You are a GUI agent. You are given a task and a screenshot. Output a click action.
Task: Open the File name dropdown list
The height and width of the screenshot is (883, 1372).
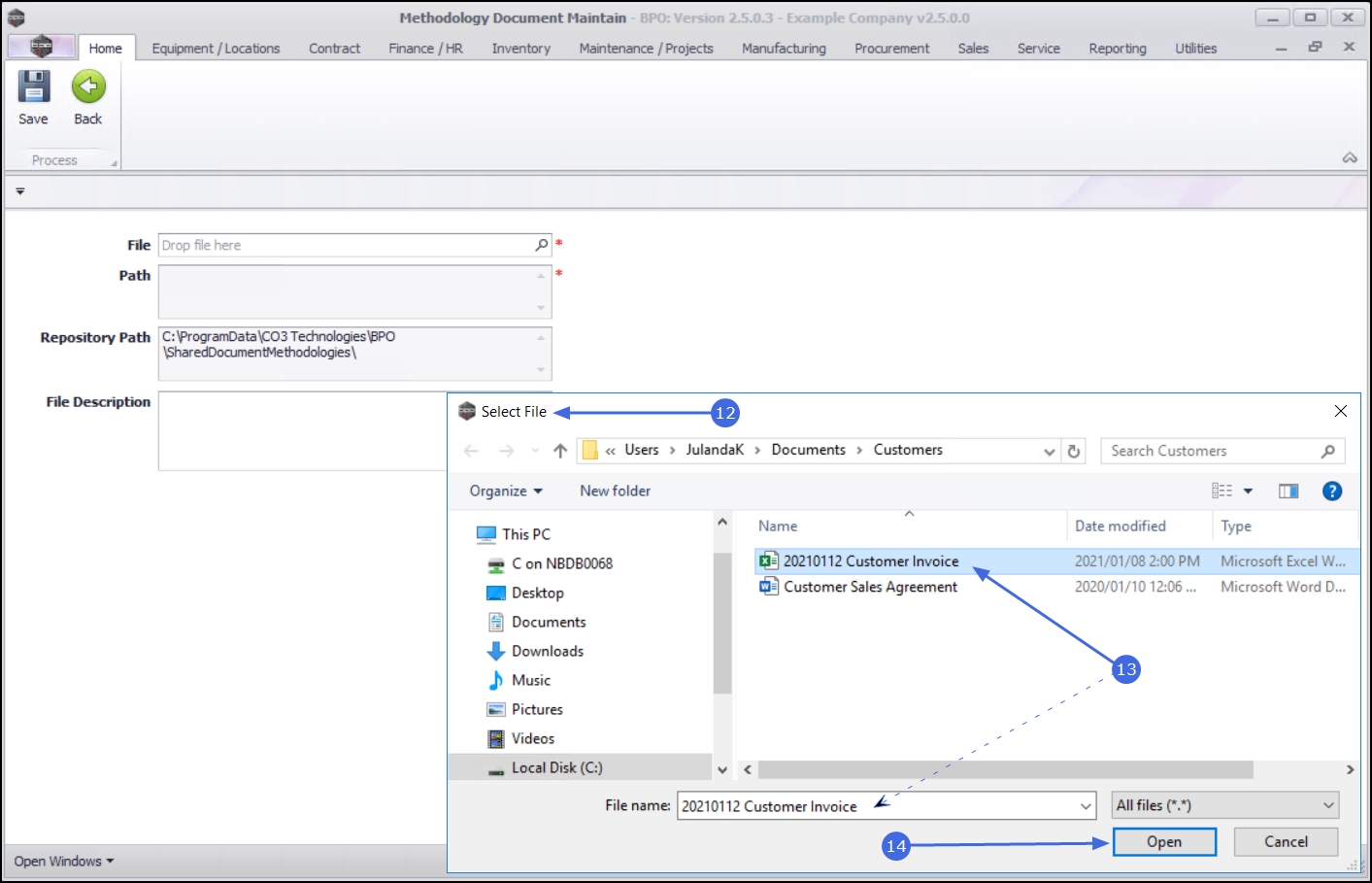point(1086,805)
